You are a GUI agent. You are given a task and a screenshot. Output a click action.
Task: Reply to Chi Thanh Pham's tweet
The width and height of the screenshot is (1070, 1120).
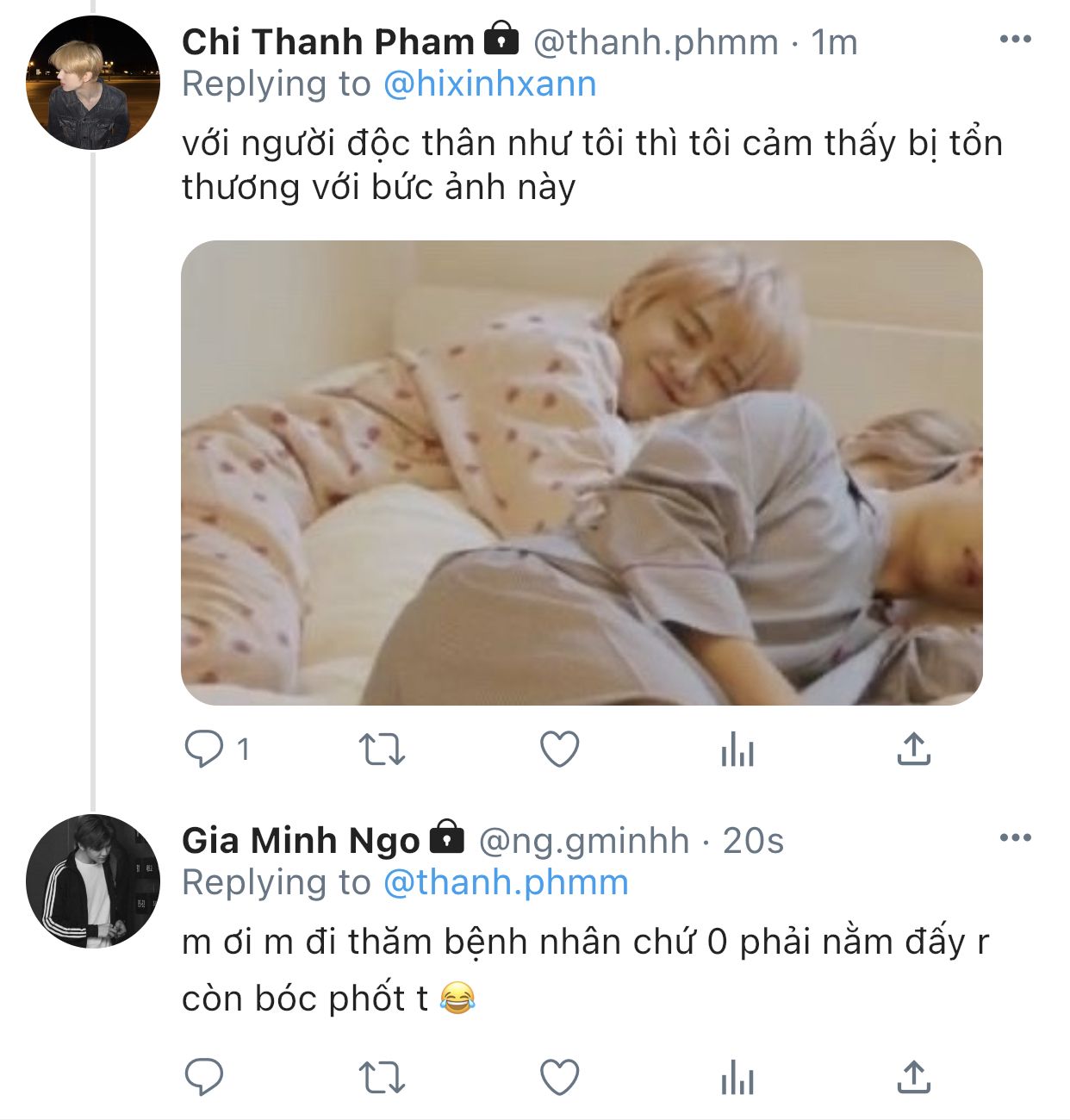204,750
